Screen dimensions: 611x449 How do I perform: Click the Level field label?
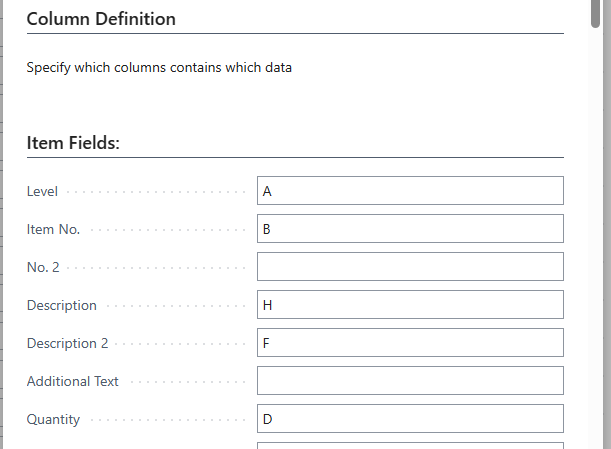[42, 191]
